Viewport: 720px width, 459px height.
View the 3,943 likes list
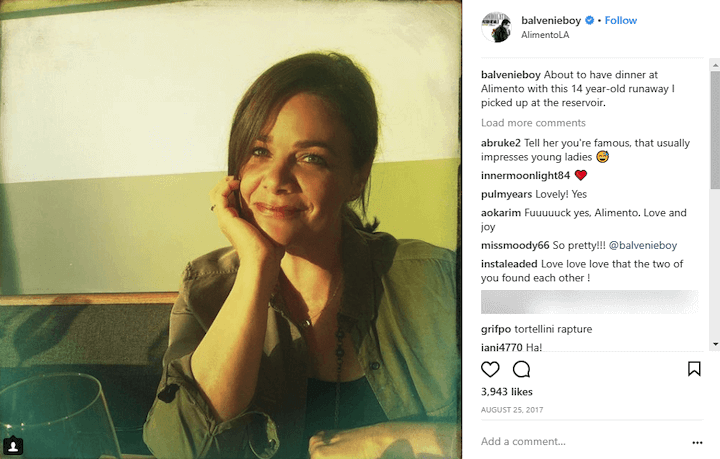pos(506,392)
